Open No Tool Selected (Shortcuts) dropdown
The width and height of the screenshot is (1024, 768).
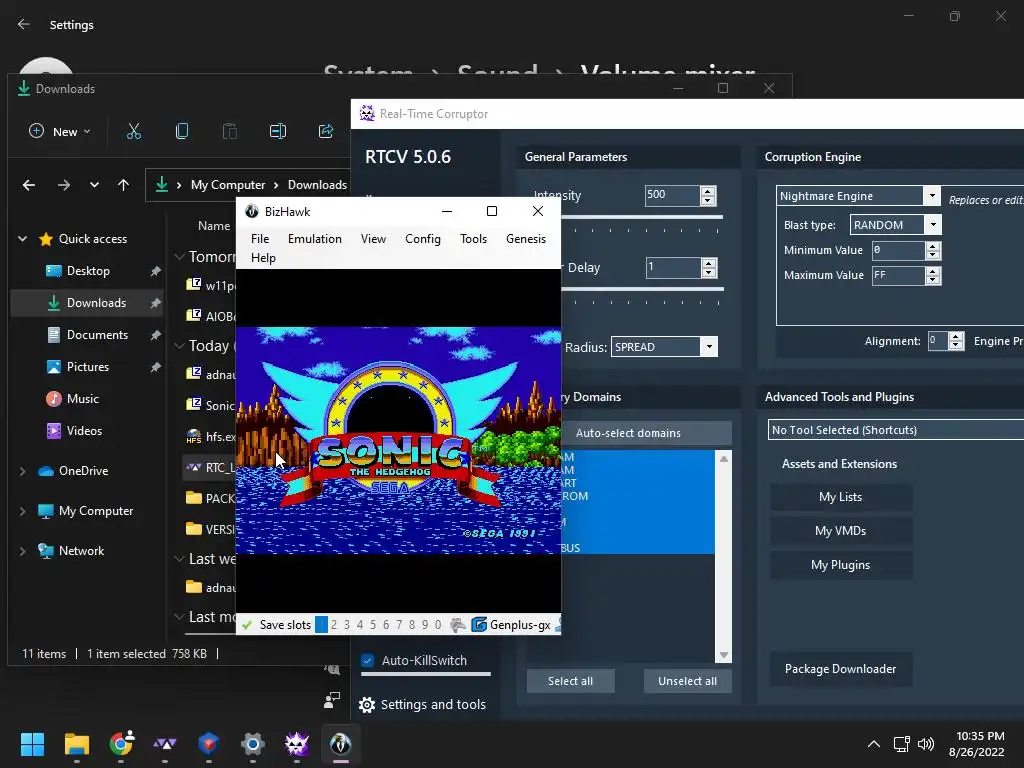(x=895, y=430)
